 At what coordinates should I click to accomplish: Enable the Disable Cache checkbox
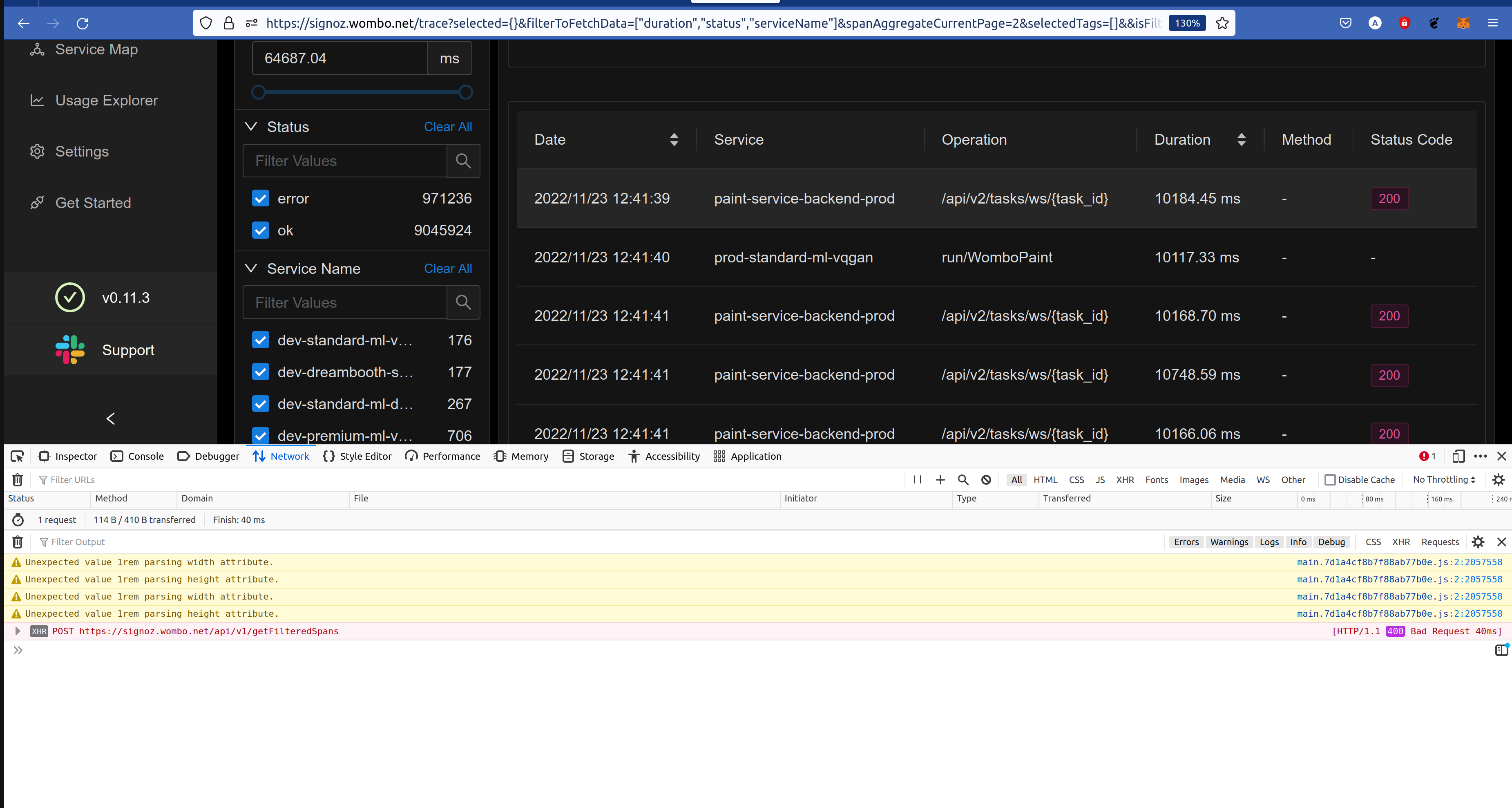1330,480
